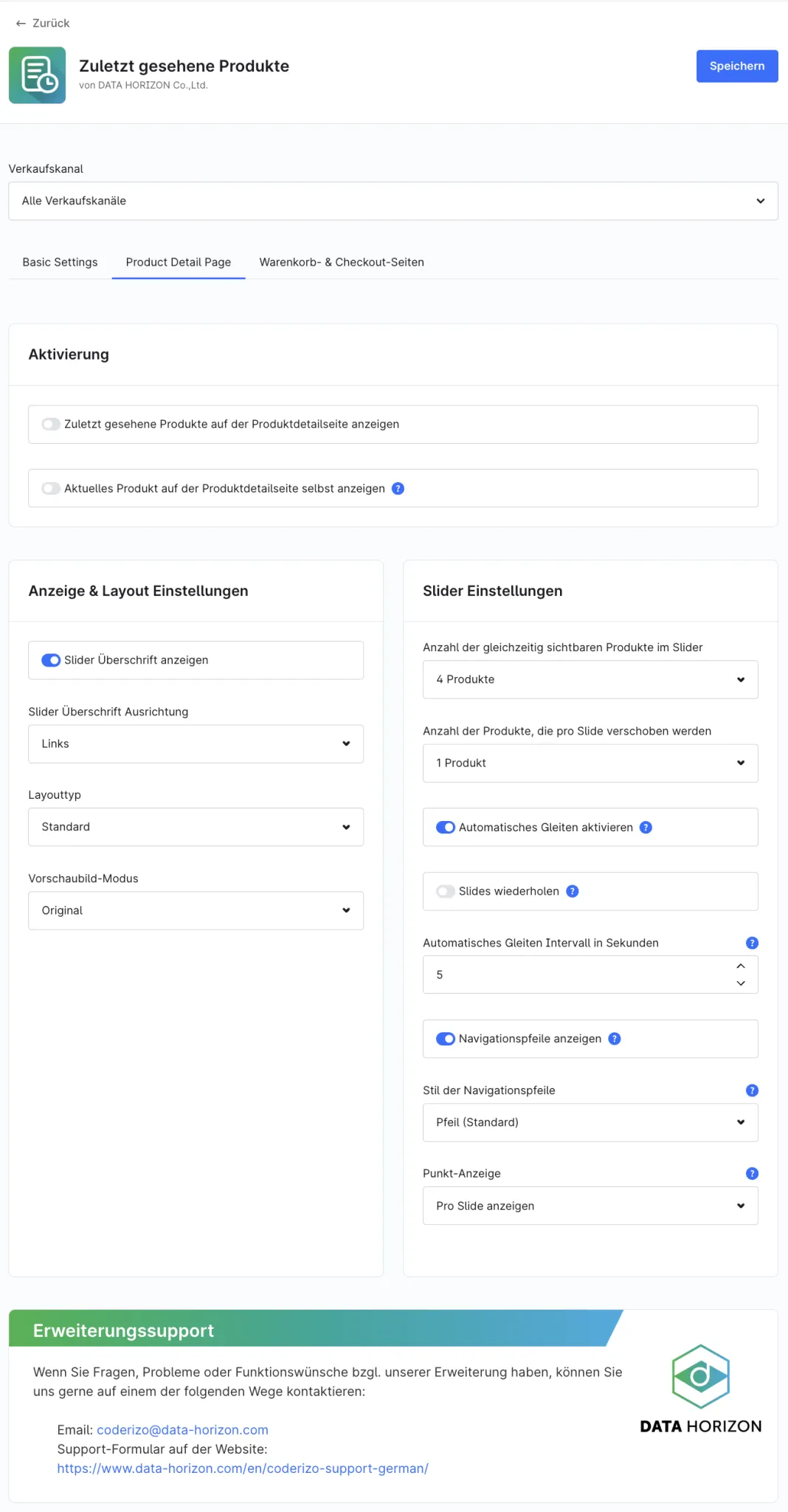
Task: Enable Zuletzt gesehene Produkte auf Produktdetailseite toggle
Action: (x=51, y=424)
